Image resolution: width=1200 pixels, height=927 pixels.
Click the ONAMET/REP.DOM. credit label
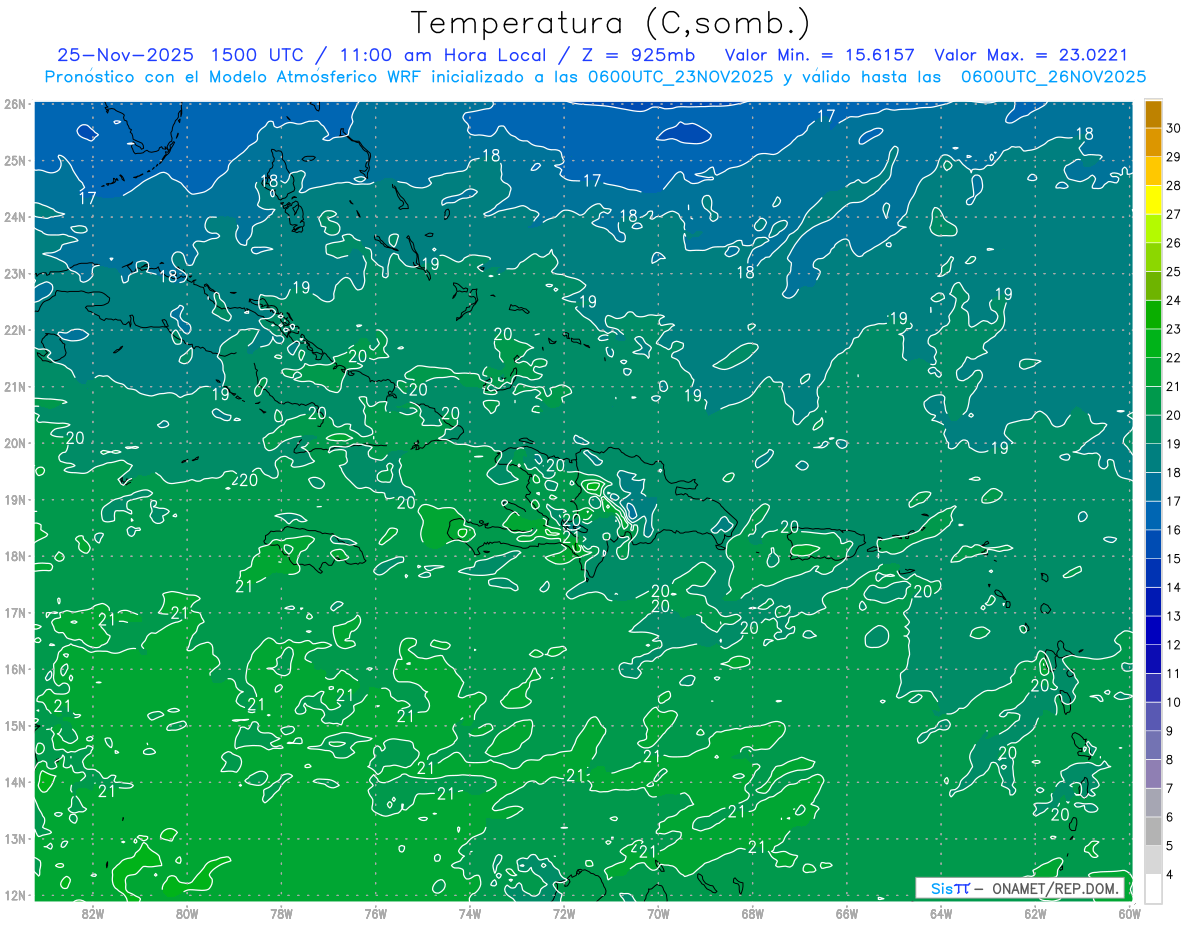tap(1056, 888)
